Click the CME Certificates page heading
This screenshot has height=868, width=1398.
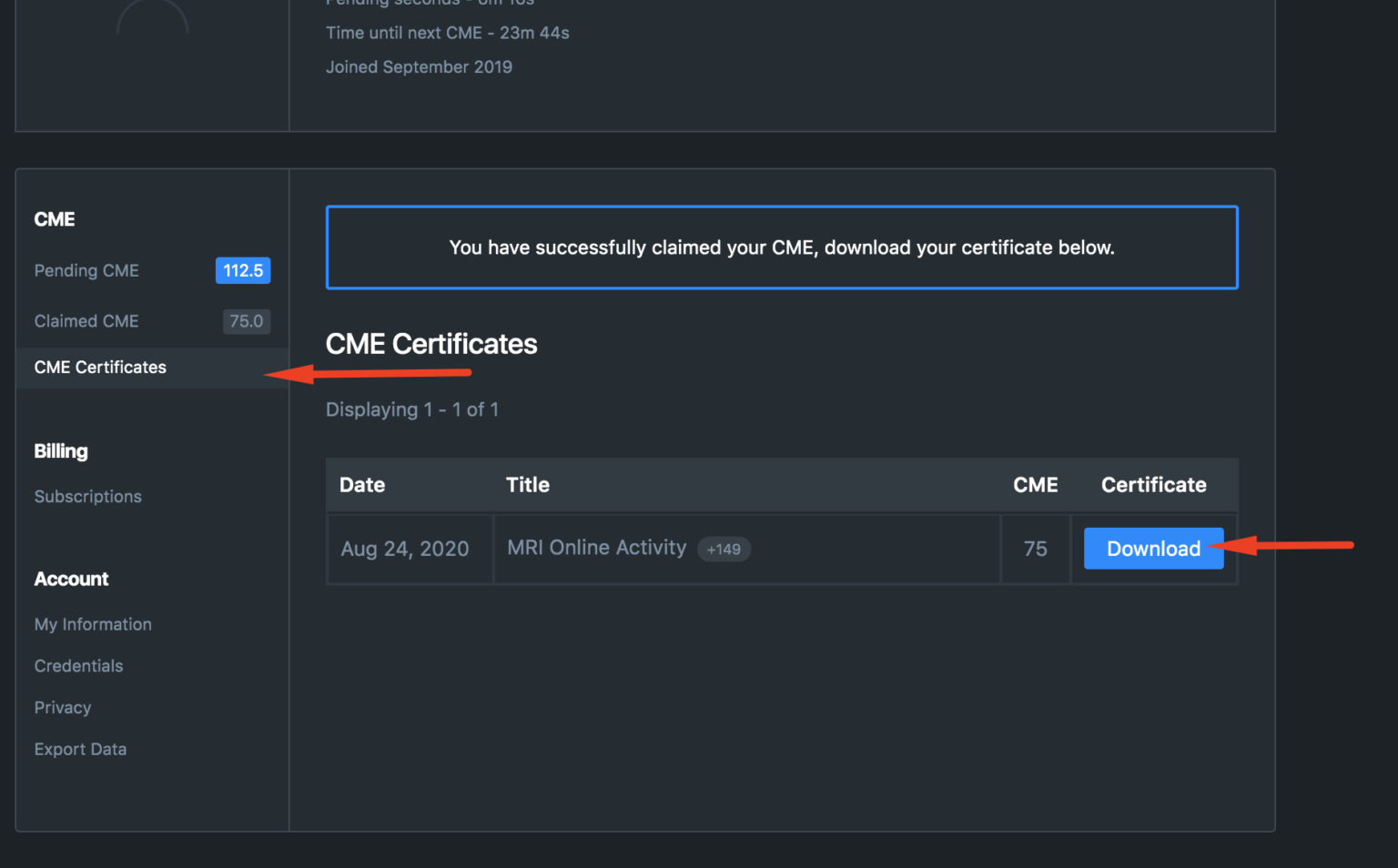pyautogui.click(x=431, y=344)
